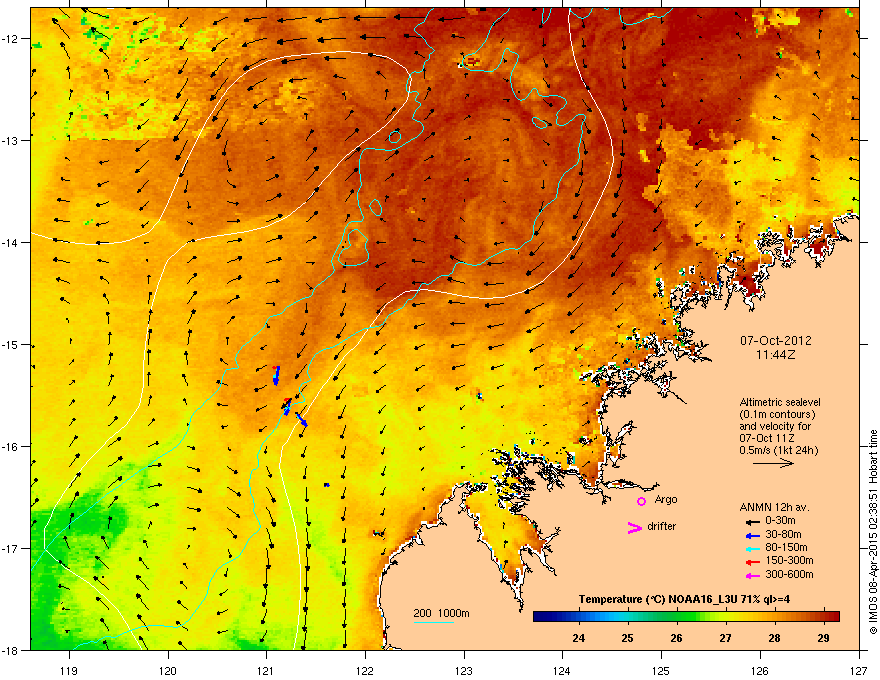
Task: Click the latitude -13 axis label
Action: coord(11,140)
